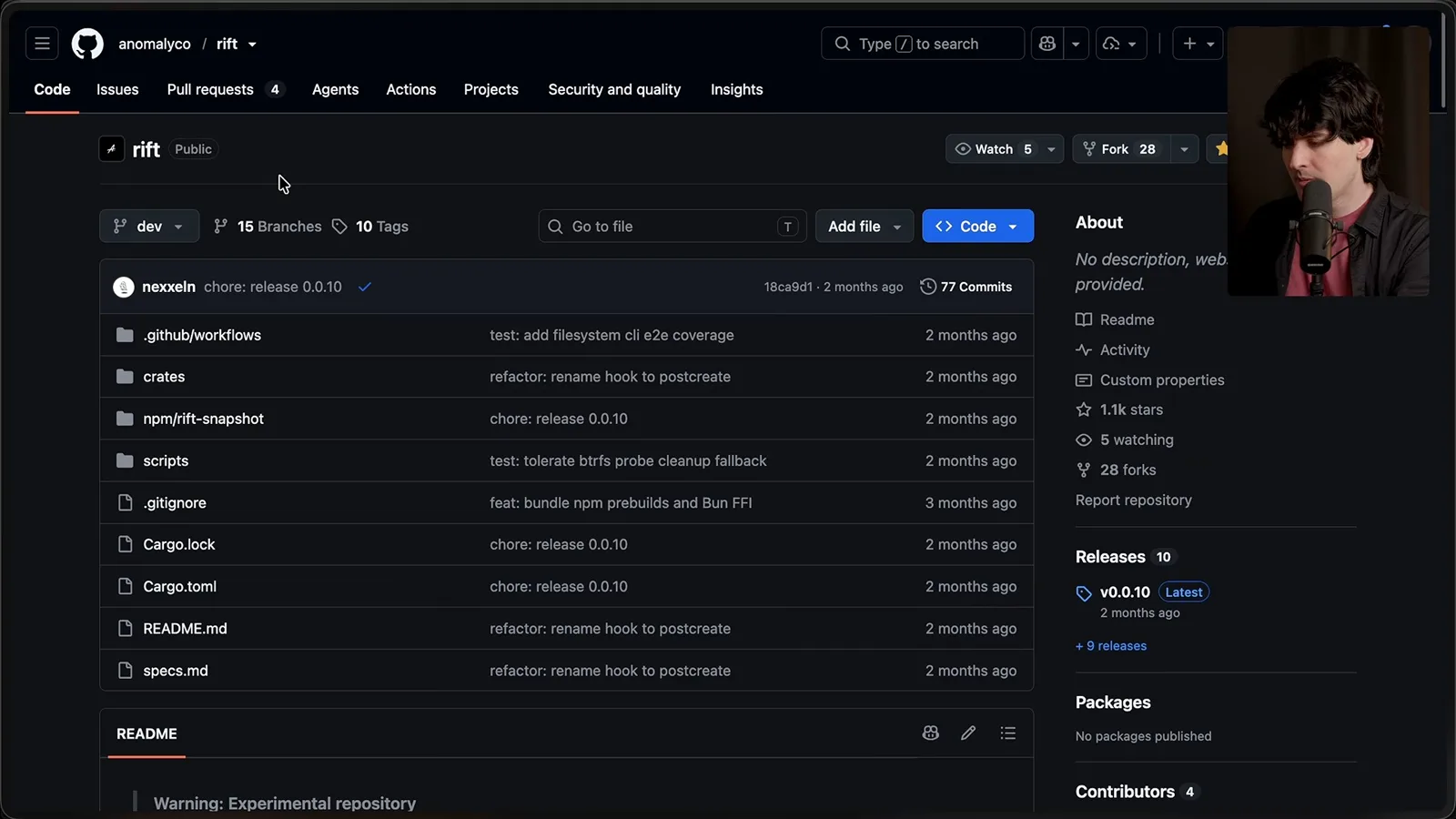
Task: Open the v0.0.10 release tag
Action: tap(1125, 592)
